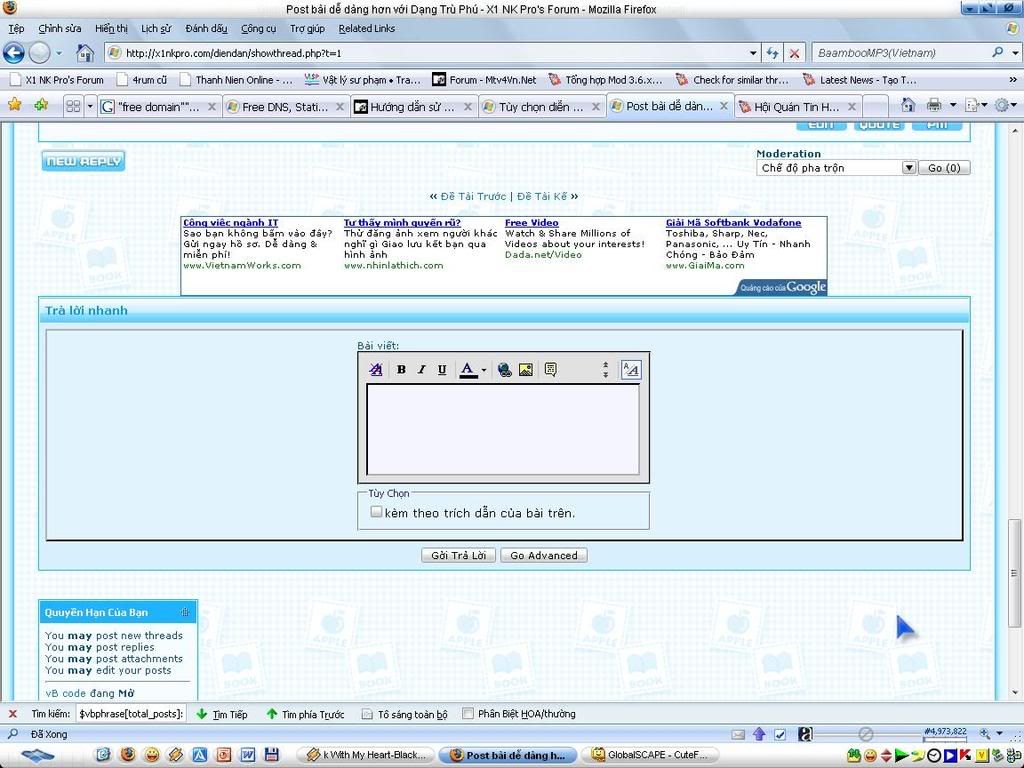
Task: Click the Go Advanced button
Action: (x=544, y=555)
